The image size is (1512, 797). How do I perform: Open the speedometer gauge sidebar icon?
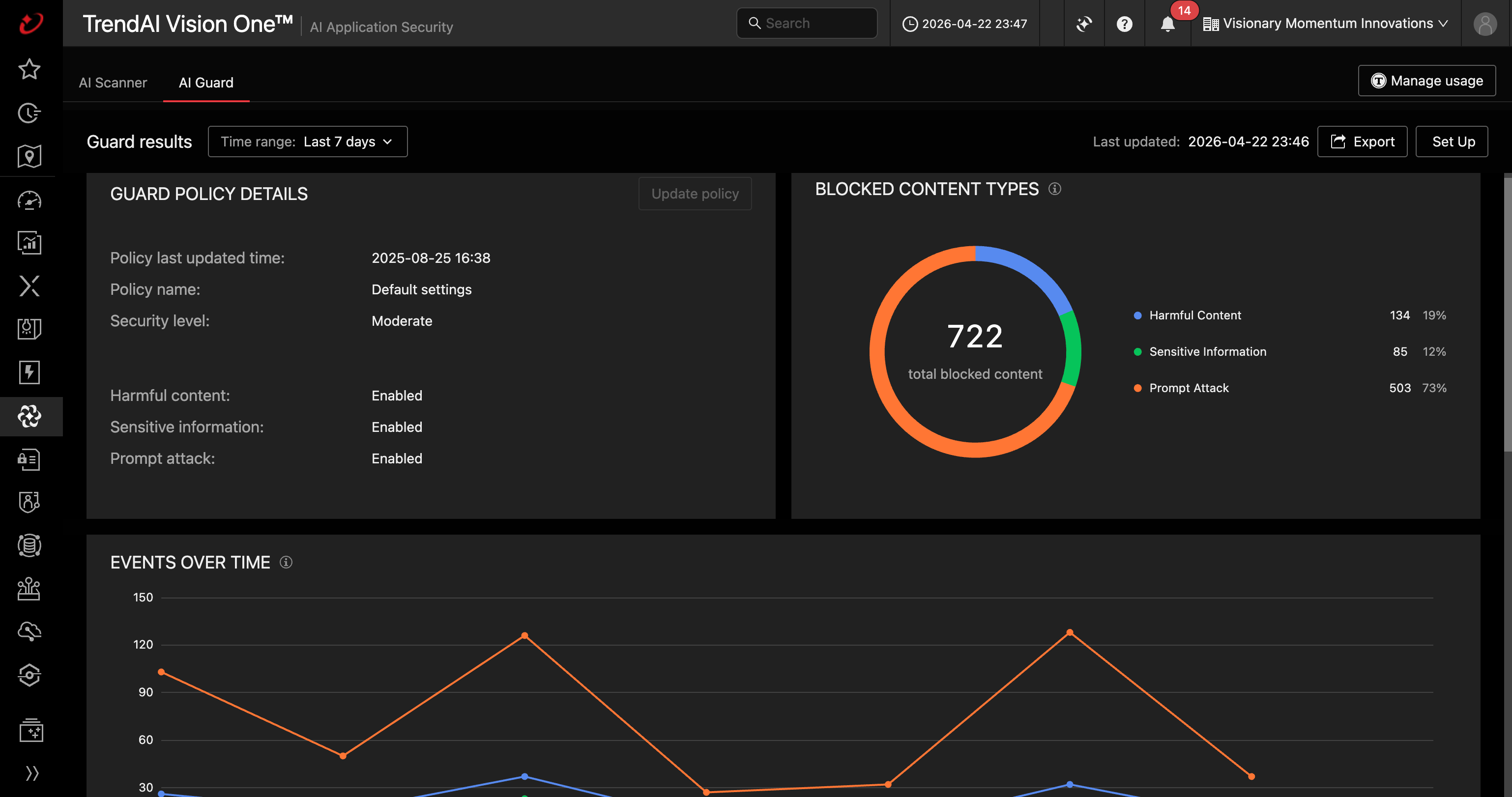[29, 200]
